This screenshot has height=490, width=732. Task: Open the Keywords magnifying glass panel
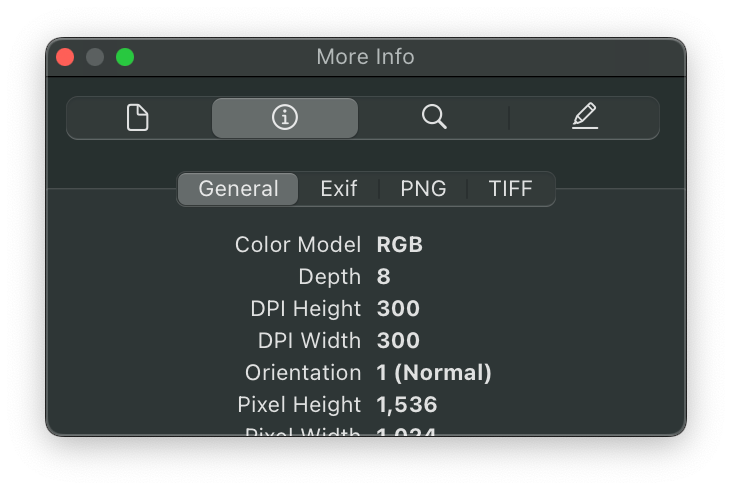coord(433,118)
